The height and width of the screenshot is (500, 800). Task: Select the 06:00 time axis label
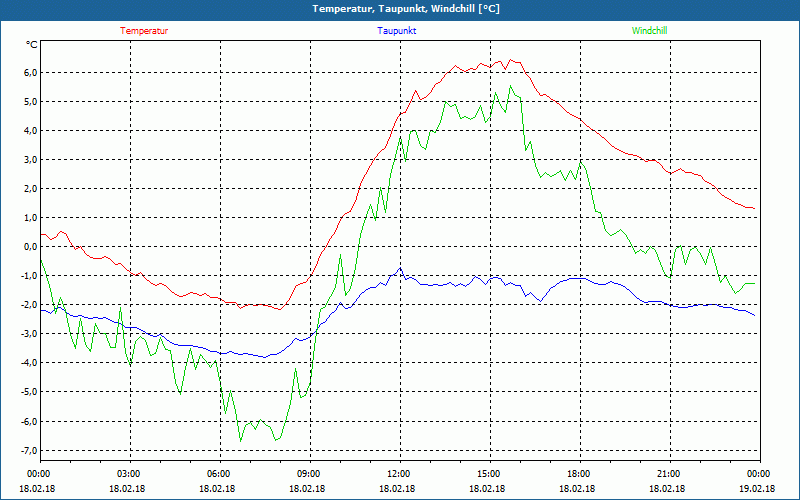[x=219, y=474]
